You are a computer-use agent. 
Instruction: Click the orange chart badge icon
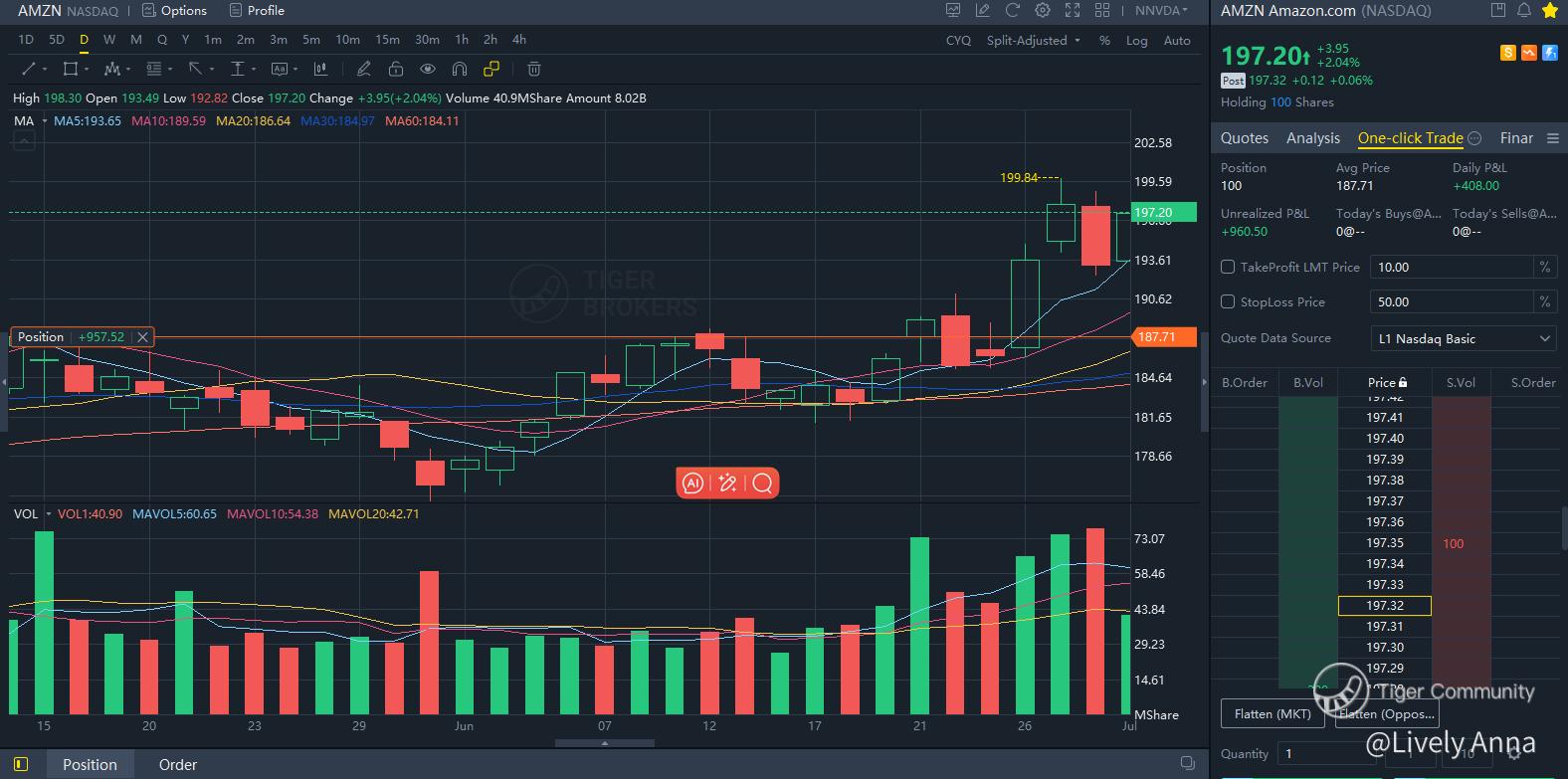pyautogui.click(x=1529, y=53)
